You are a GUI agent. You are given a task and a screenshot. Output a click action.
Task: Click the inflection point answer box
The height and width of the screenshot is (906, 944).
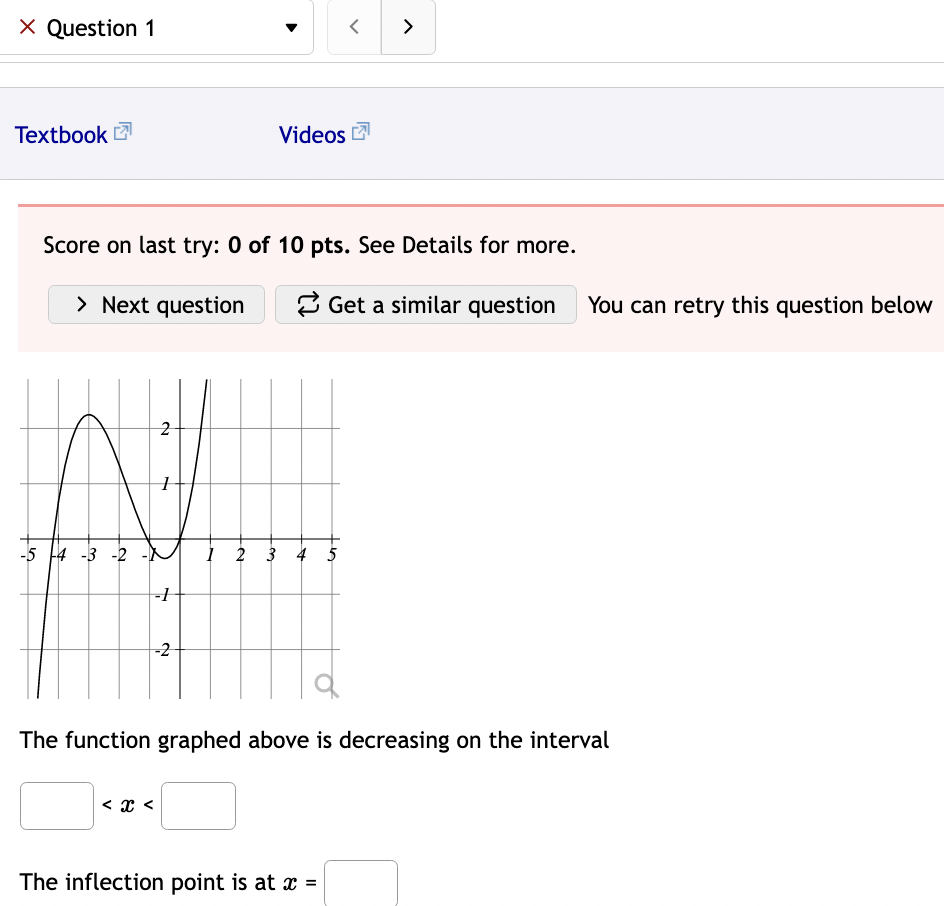click(x=360, y=882)
